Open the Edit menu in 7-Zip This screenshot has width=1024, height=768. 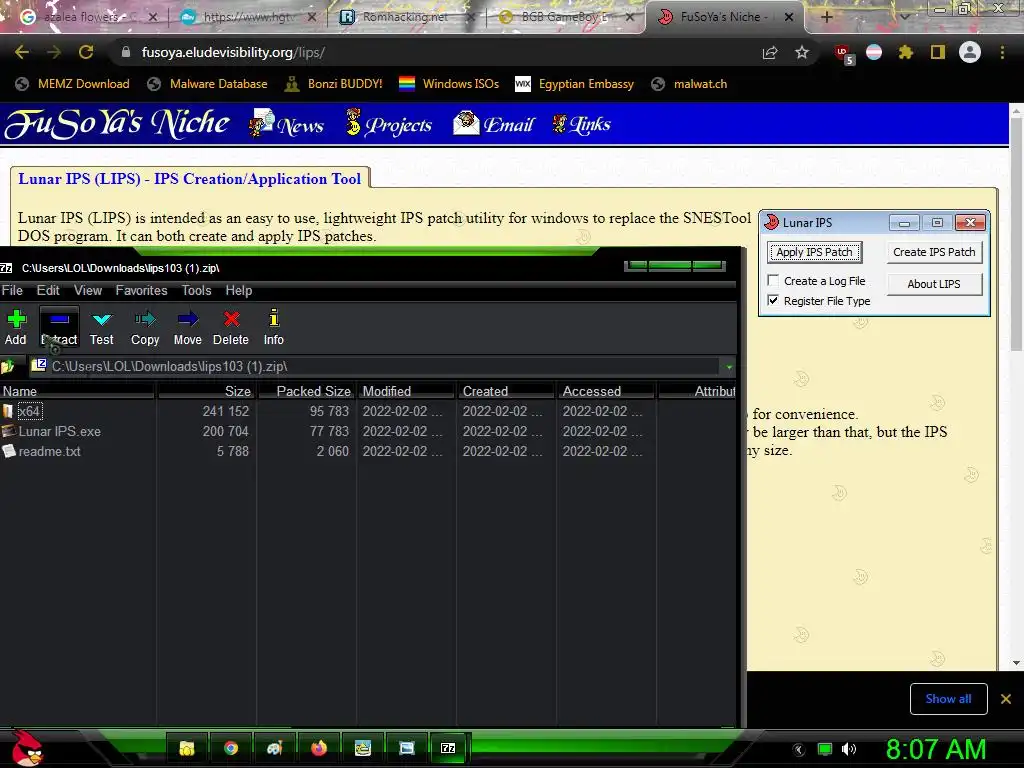[x=48, y=291]
